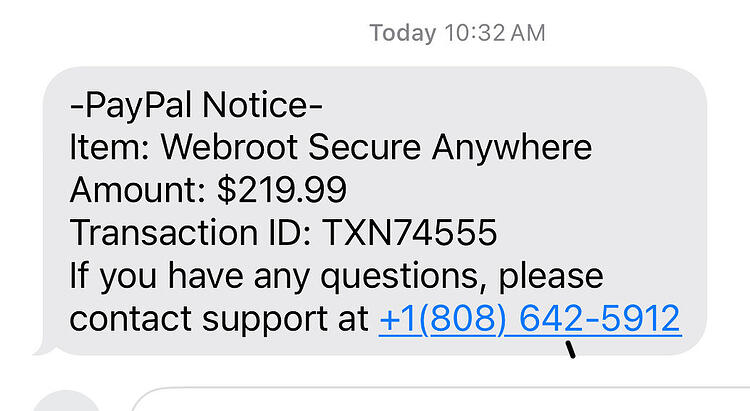Tap the (808) area code in link

tap(462, 319)
